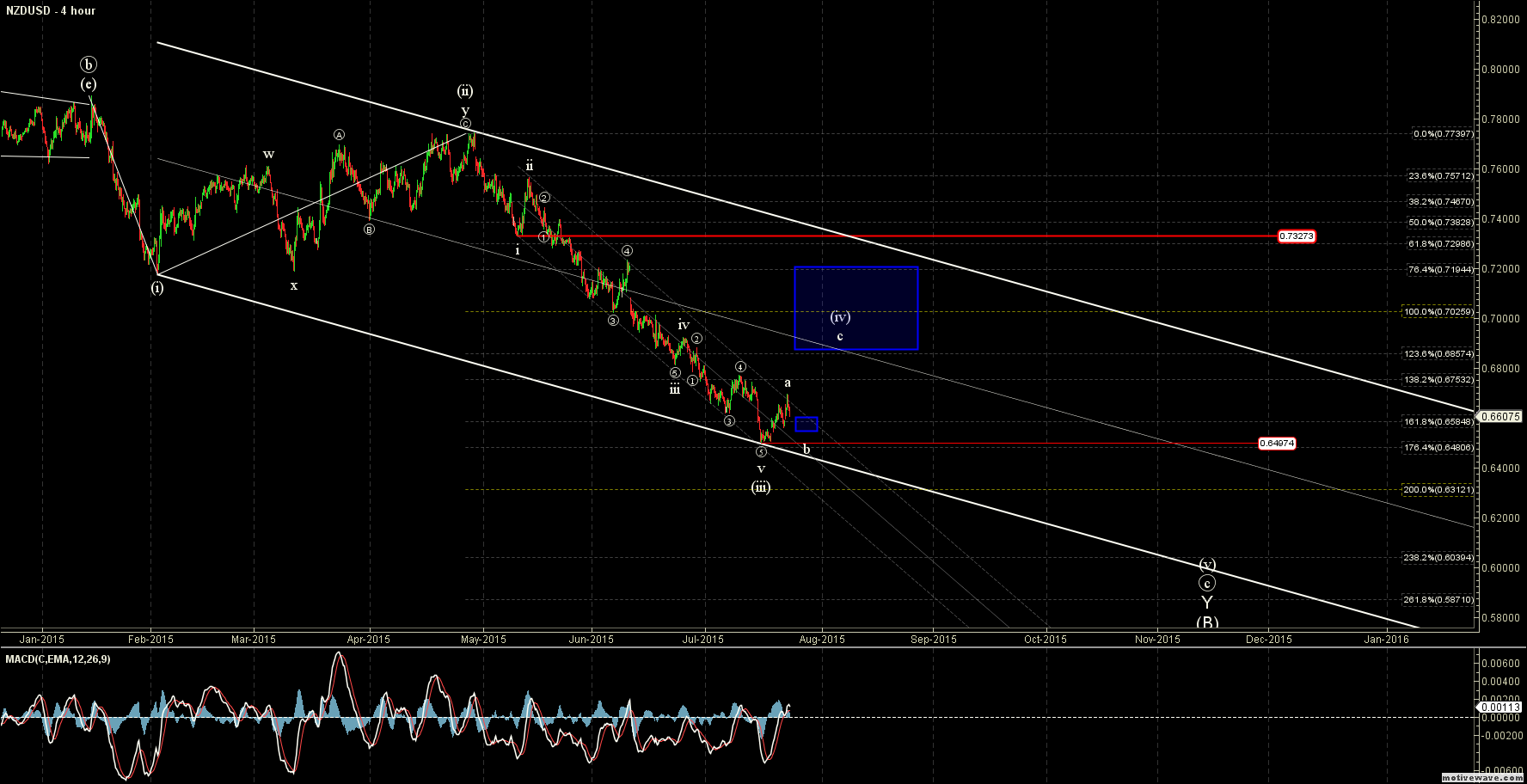
Task: Click the NZDUSD - 4 hour chart title
Action: click(x=51, y=10)
